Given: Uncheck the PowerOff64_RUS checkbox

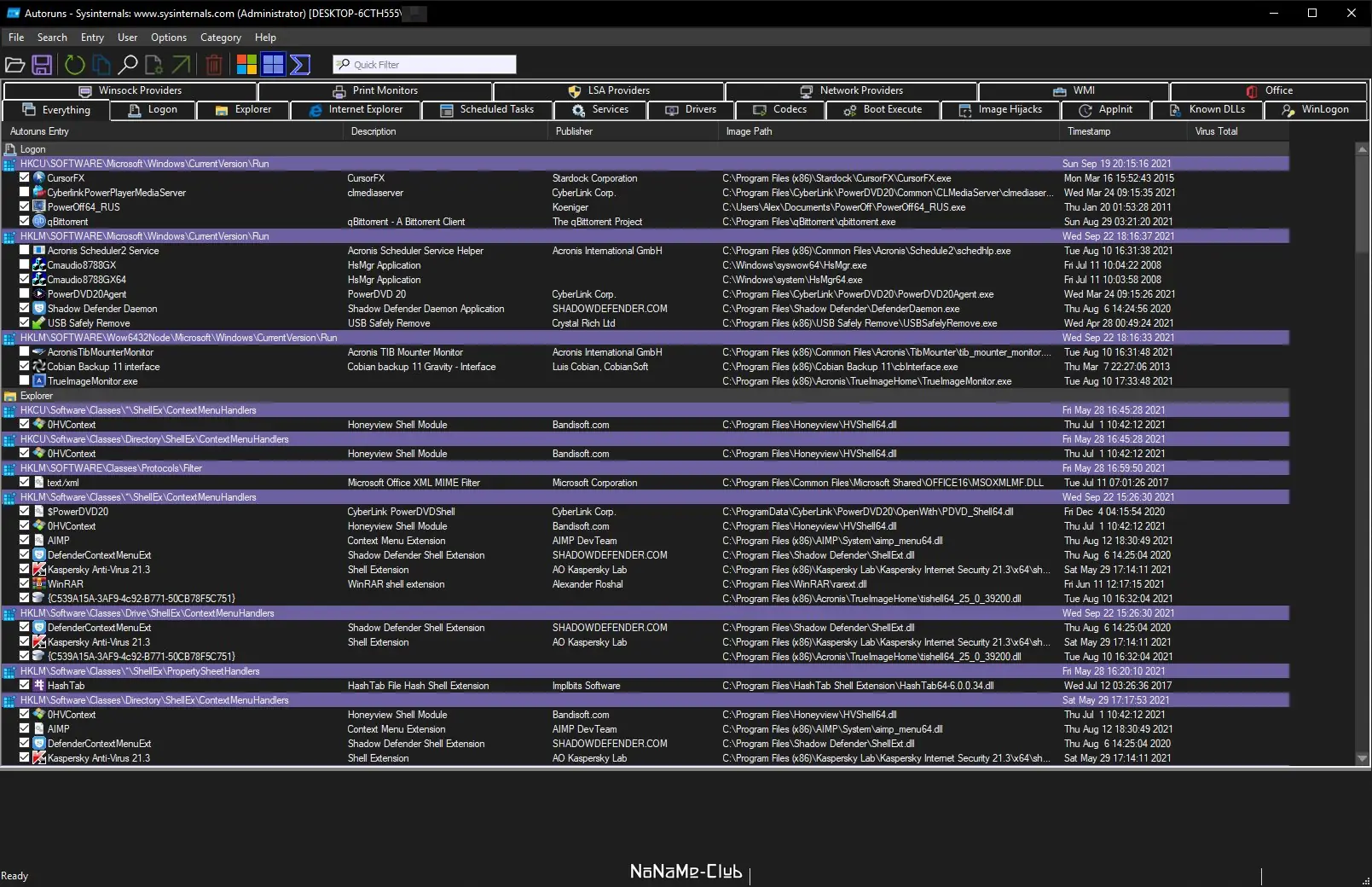Looking at the screenshot, I should (24, 207).
